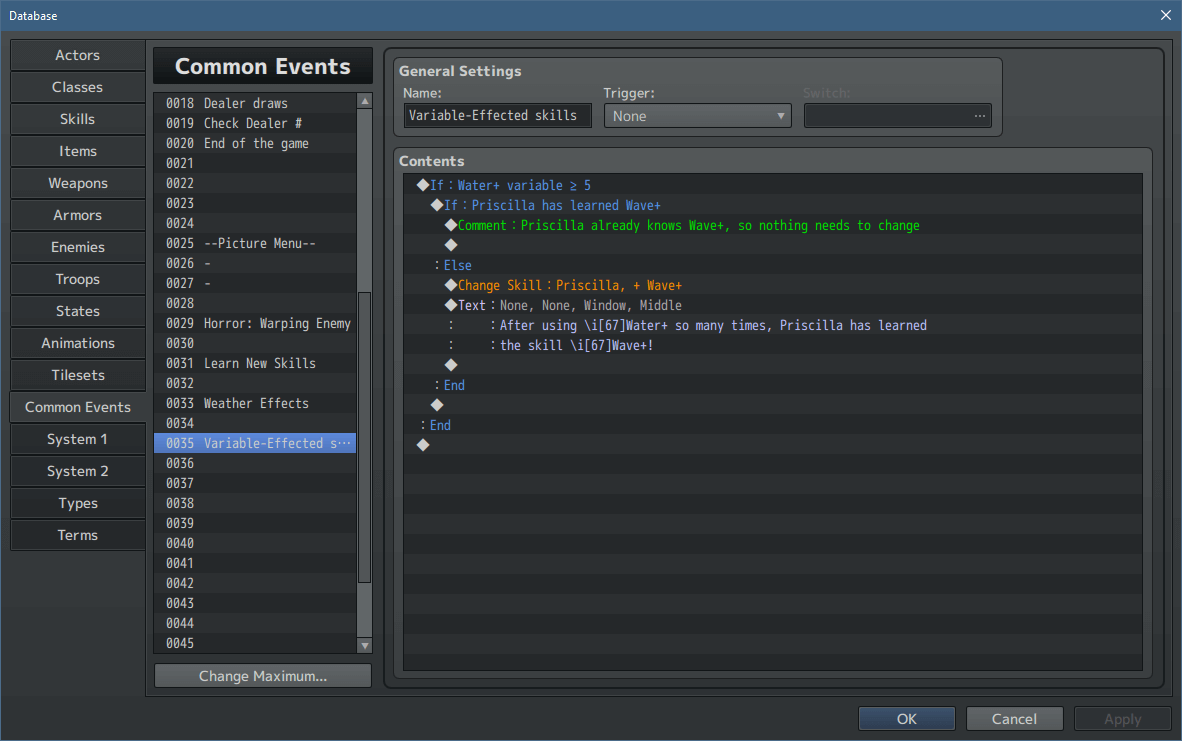Click the Change Maximum button

tap(262, 676)
